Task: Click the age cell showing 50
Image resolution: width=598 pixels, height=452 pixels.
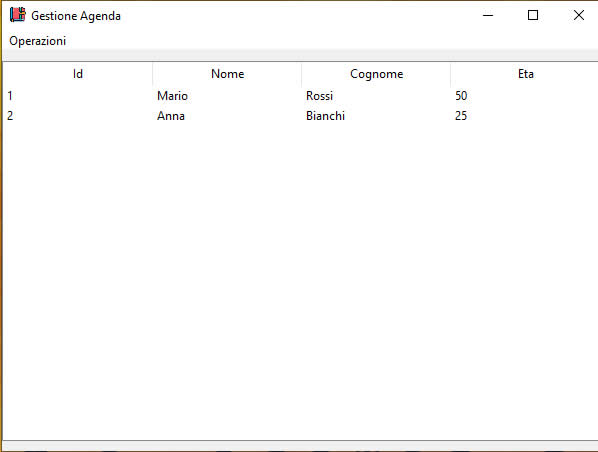Action: point(461,96)
